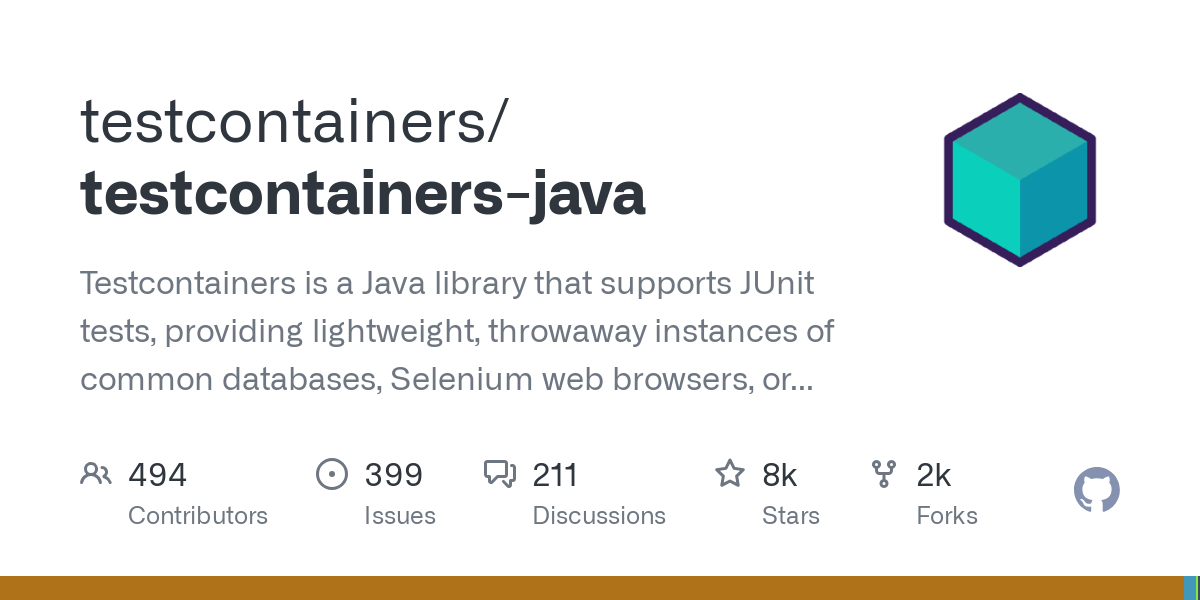Open the GitHub Octocat logo
The width and height of the screenshot is (1200, 600).
click(x=1096, y=490)
